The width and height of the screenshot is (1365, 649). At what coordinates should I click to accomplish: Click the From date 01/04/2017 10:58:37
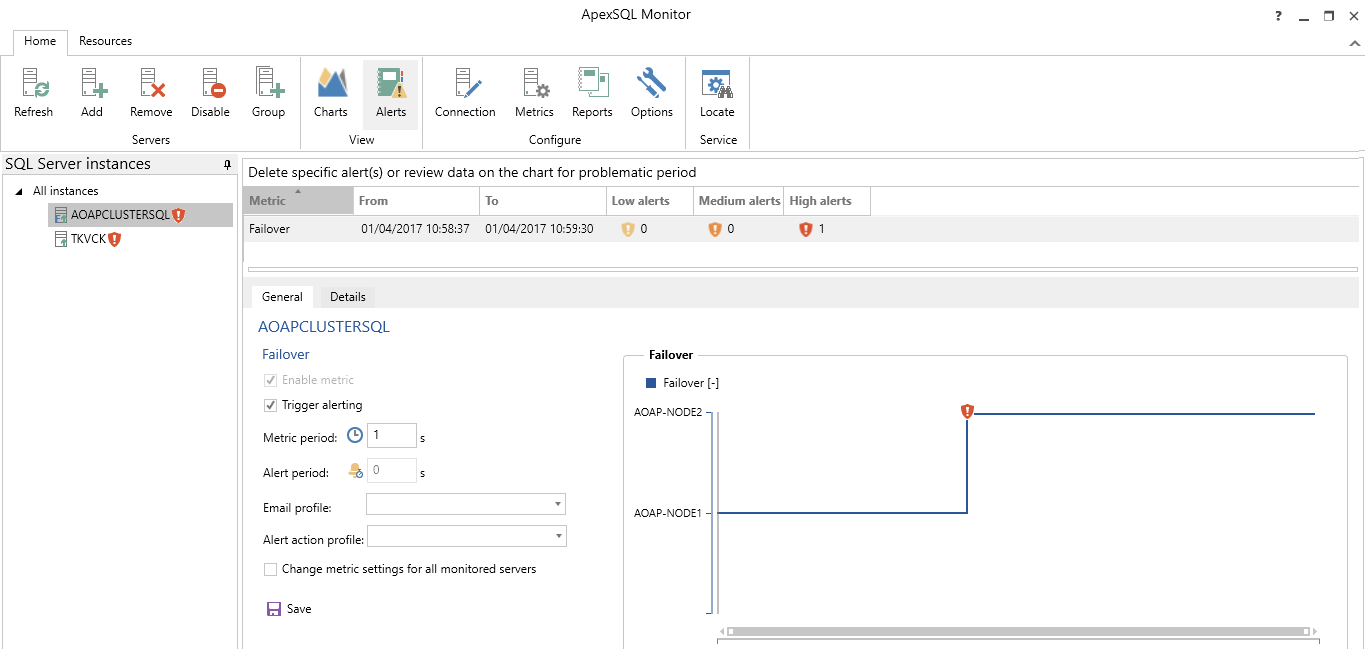(x=415, y=229)
